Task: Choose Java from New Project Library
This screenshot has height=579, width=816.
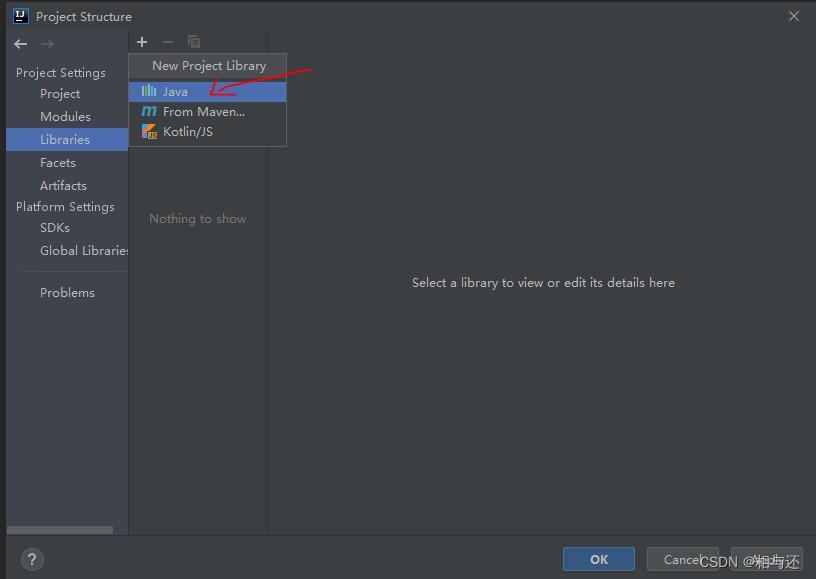Action: (208, 92)
